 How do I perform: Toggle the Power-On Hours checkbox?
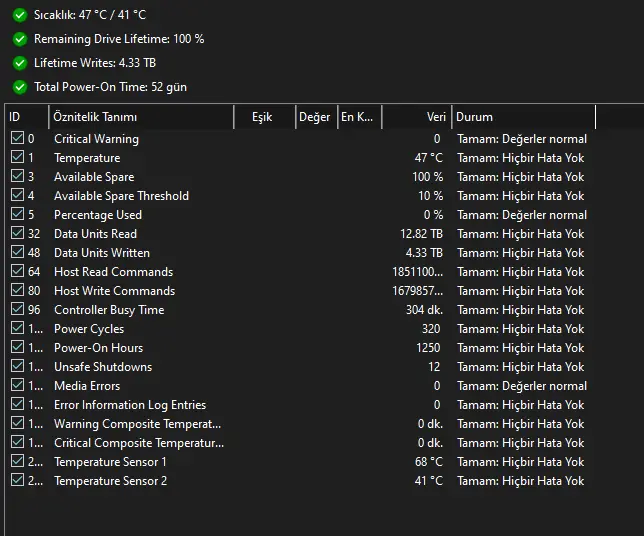click(17, 346)
